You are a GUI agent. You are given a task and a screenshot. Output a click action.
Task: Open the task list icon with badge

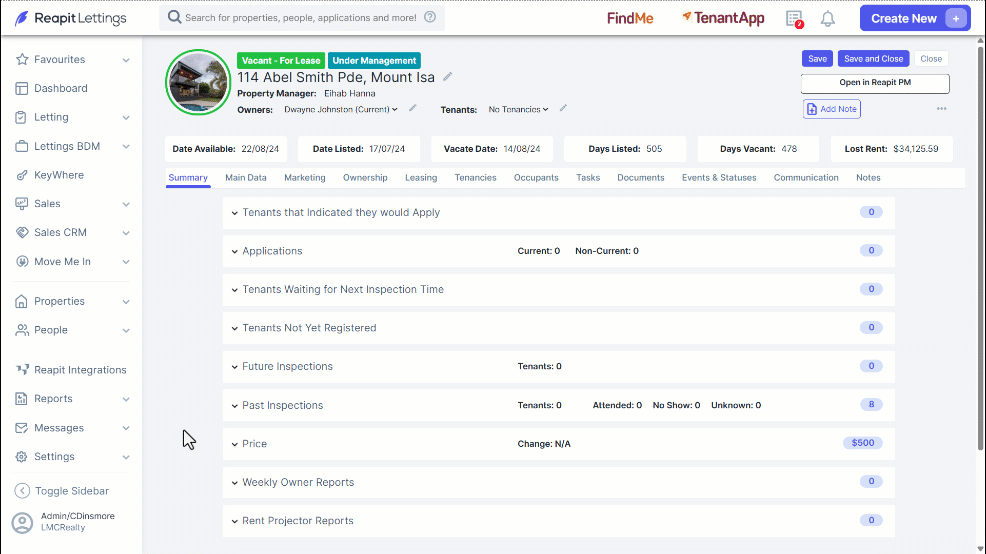tap(795, 19)
